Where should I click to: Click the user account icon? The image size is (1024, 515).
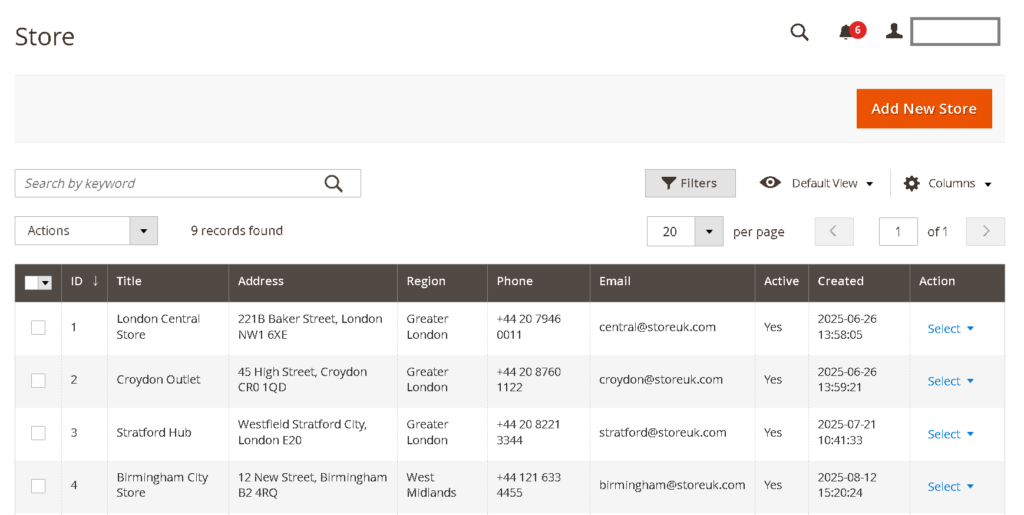tap(894, 32)
